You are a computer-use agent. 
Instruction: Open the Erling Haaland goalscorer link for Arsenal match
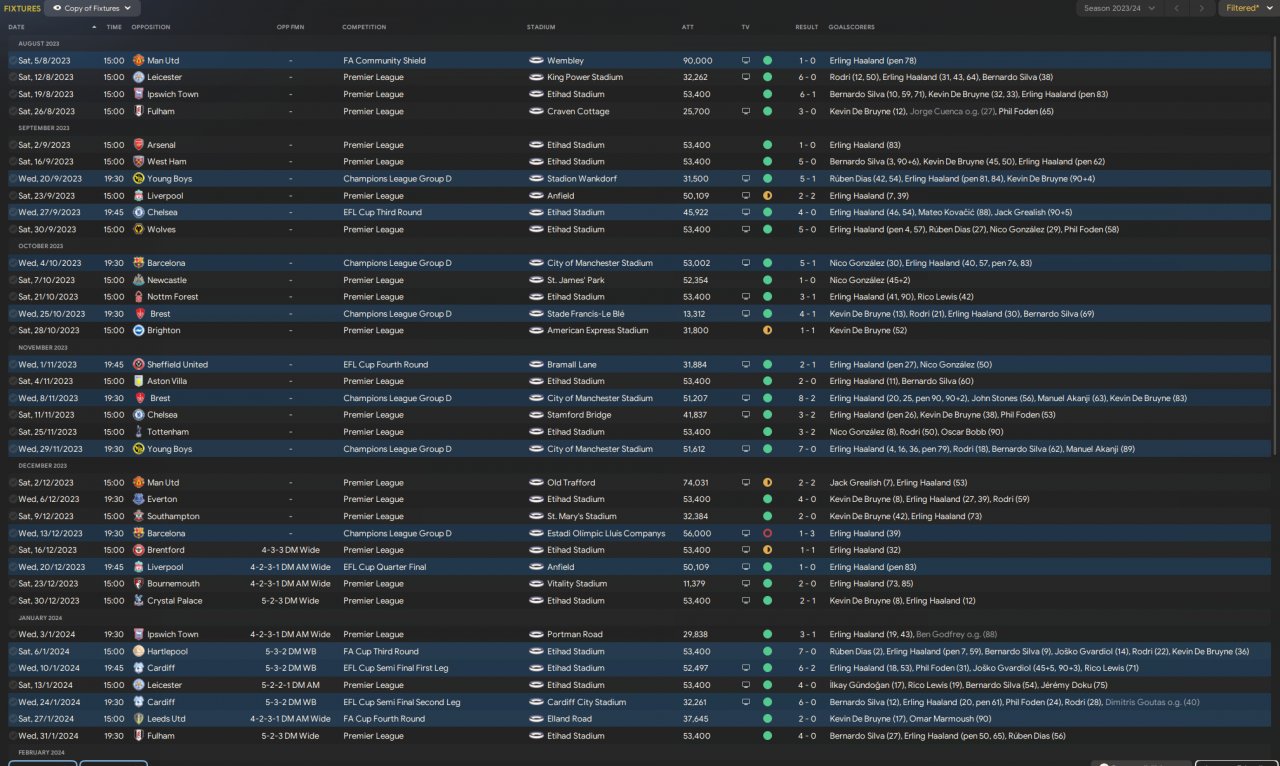856,145
